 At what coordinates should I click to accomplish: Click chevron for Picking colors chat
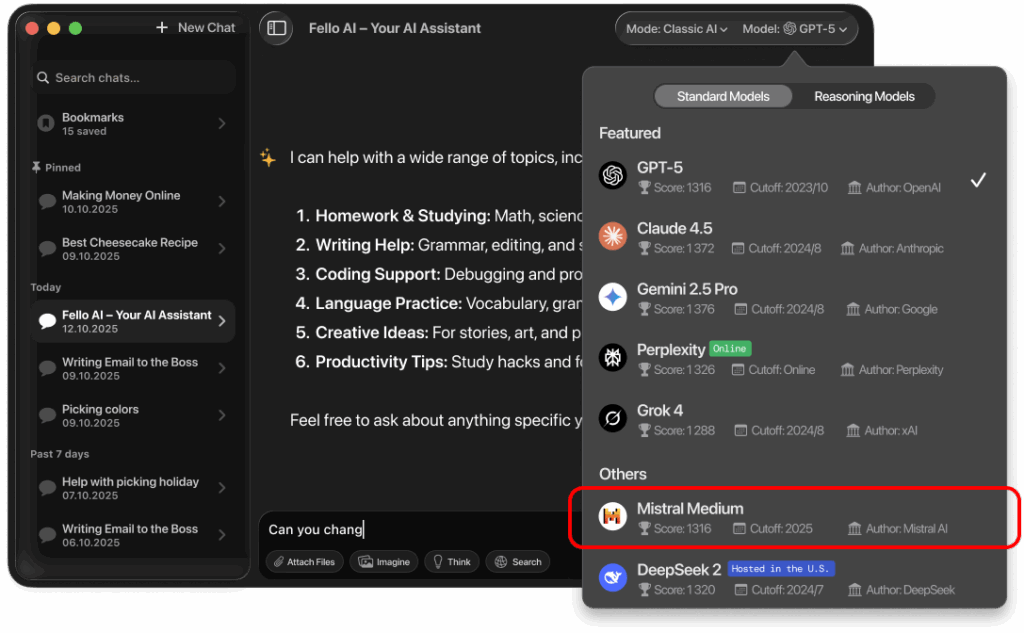pyautogui.click(x=222, y=415)
